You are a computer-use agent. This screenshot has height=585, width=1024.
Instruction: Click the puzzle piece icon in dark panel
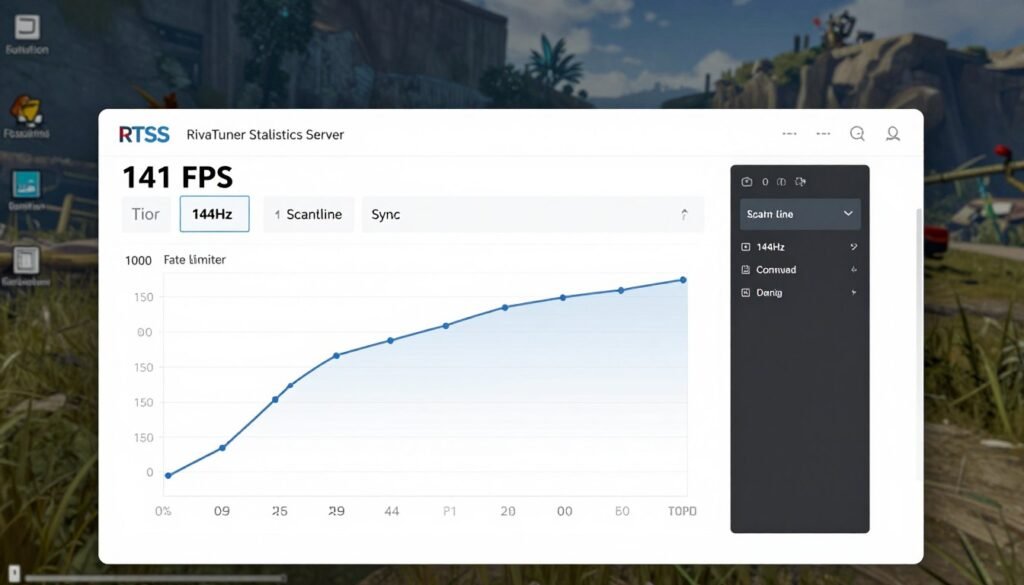click(x=800, y=182)
